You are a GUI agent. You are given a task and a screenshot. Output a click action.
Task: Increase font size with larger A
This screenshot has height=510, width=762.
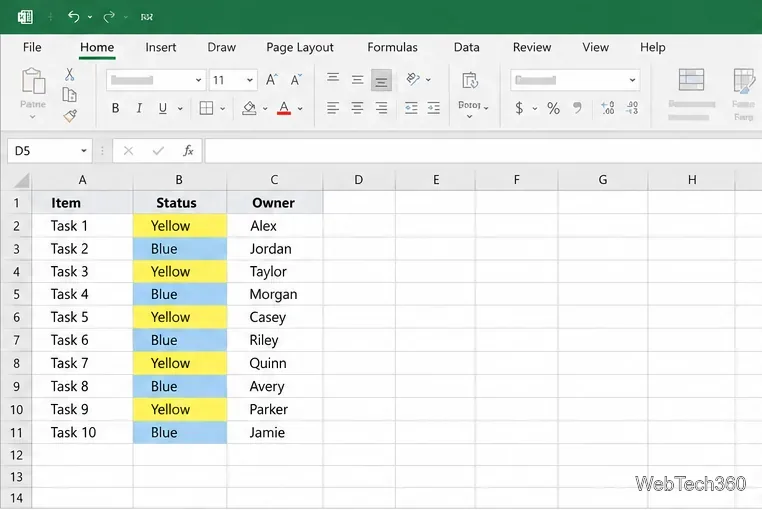click(272, 80)
